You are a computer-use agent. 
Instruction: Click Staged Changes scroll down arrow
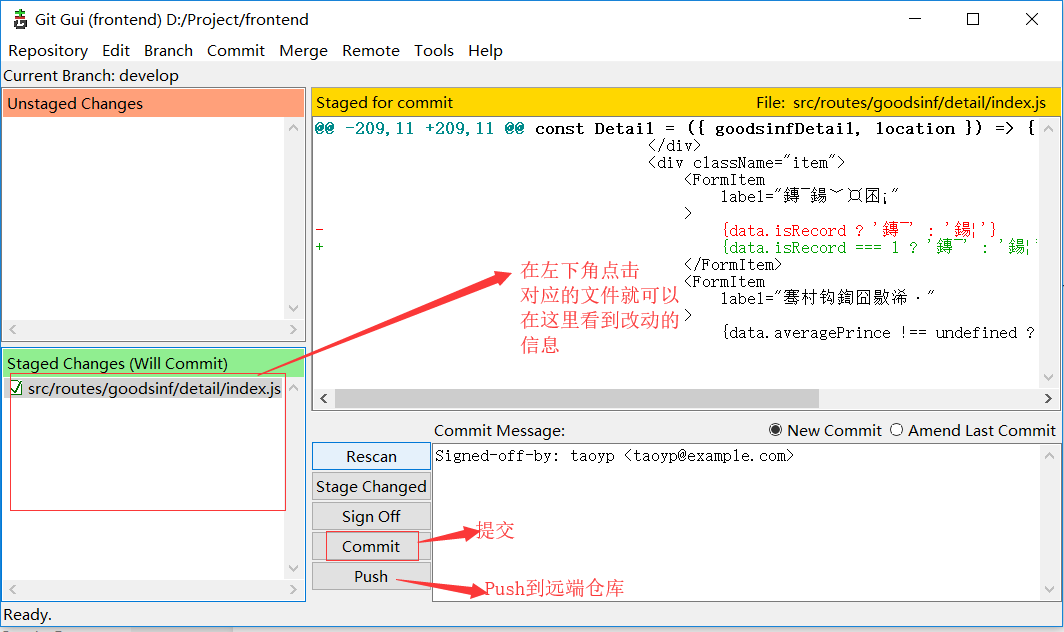(294, 568)
